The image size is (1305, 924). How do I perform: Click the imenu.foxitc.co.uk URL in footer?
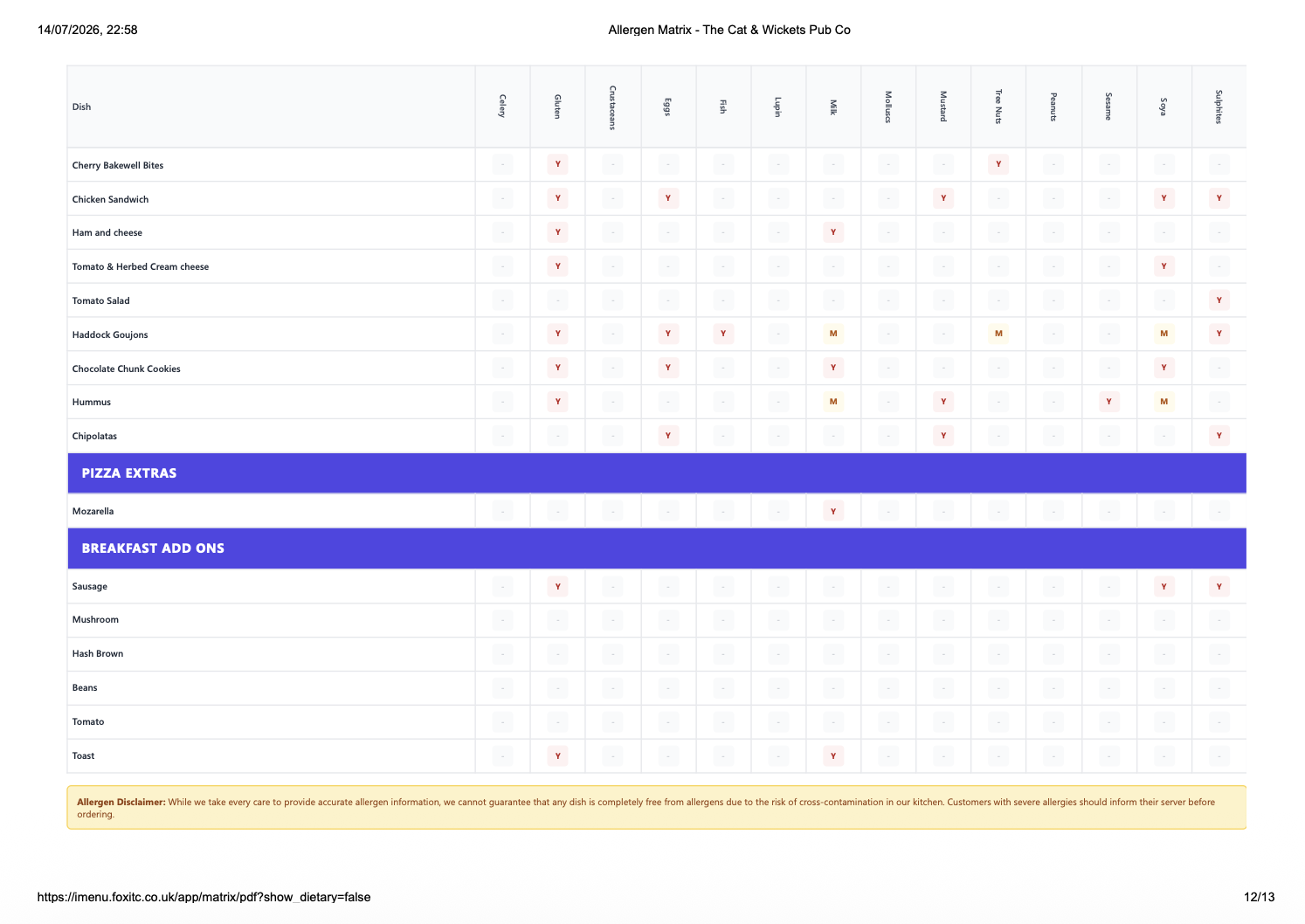[204, 897]
